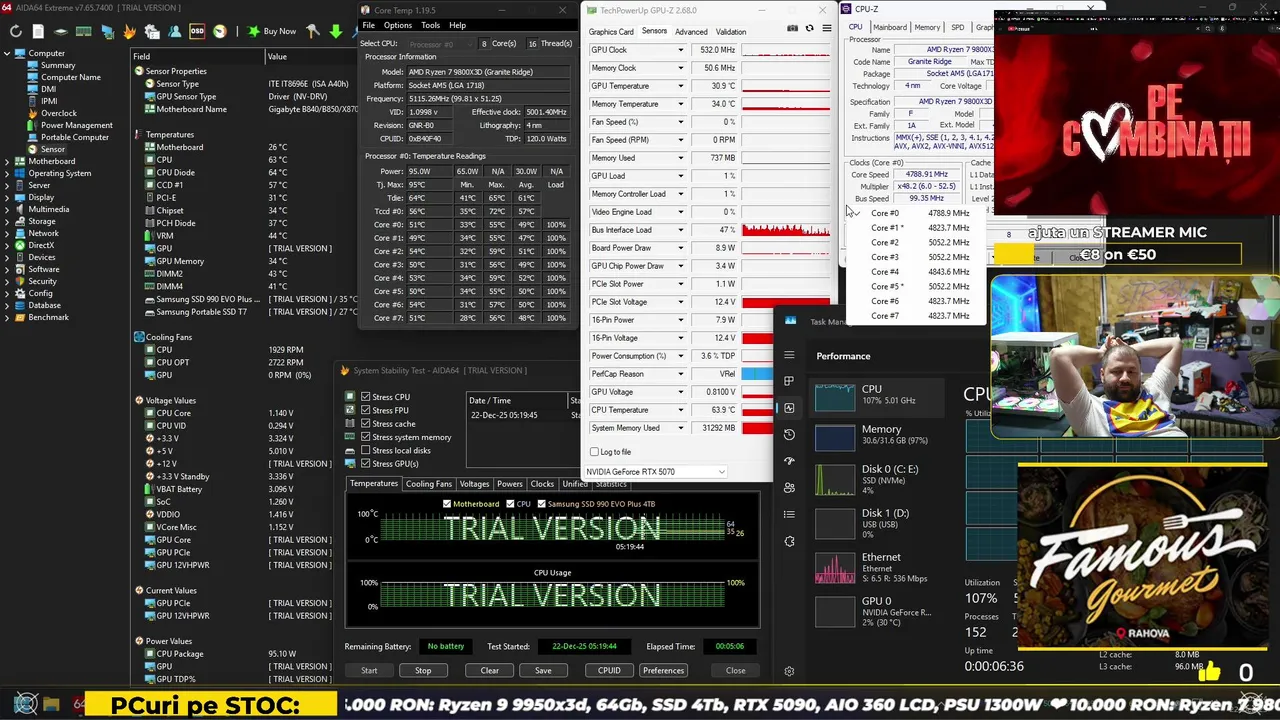
Task: Switch to Cooling Fans tab in Stability Test
Action: (428, 484)
